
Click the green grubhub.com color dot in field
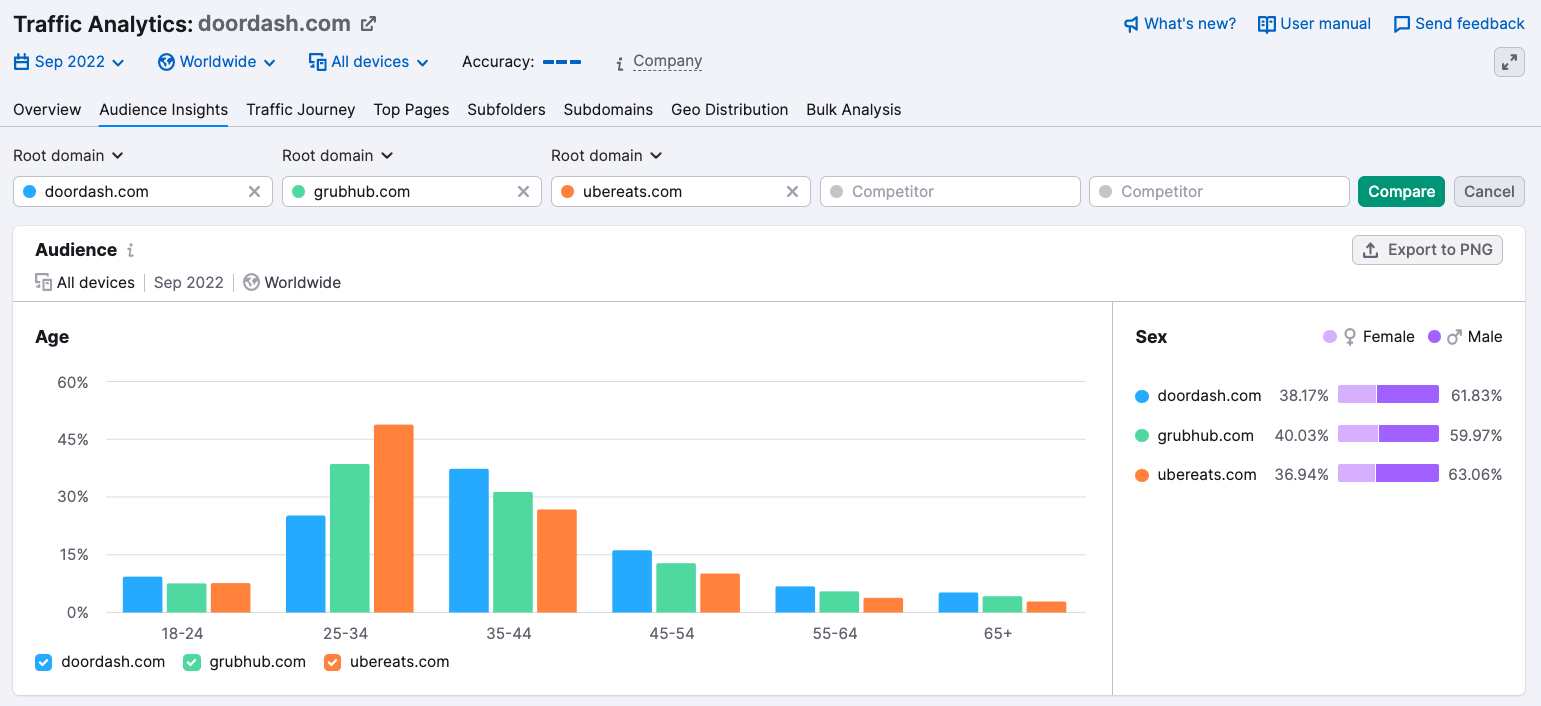click(x=298, y=192)
